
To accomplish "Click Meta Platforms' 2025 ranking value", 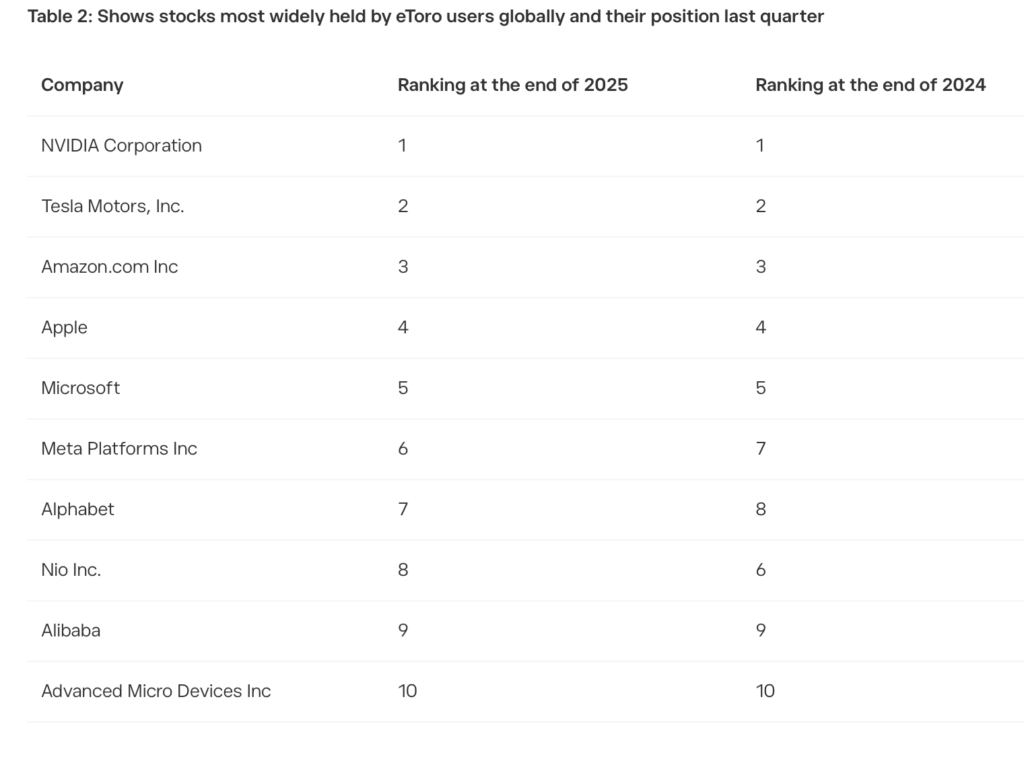I will [x=403, y=449].
